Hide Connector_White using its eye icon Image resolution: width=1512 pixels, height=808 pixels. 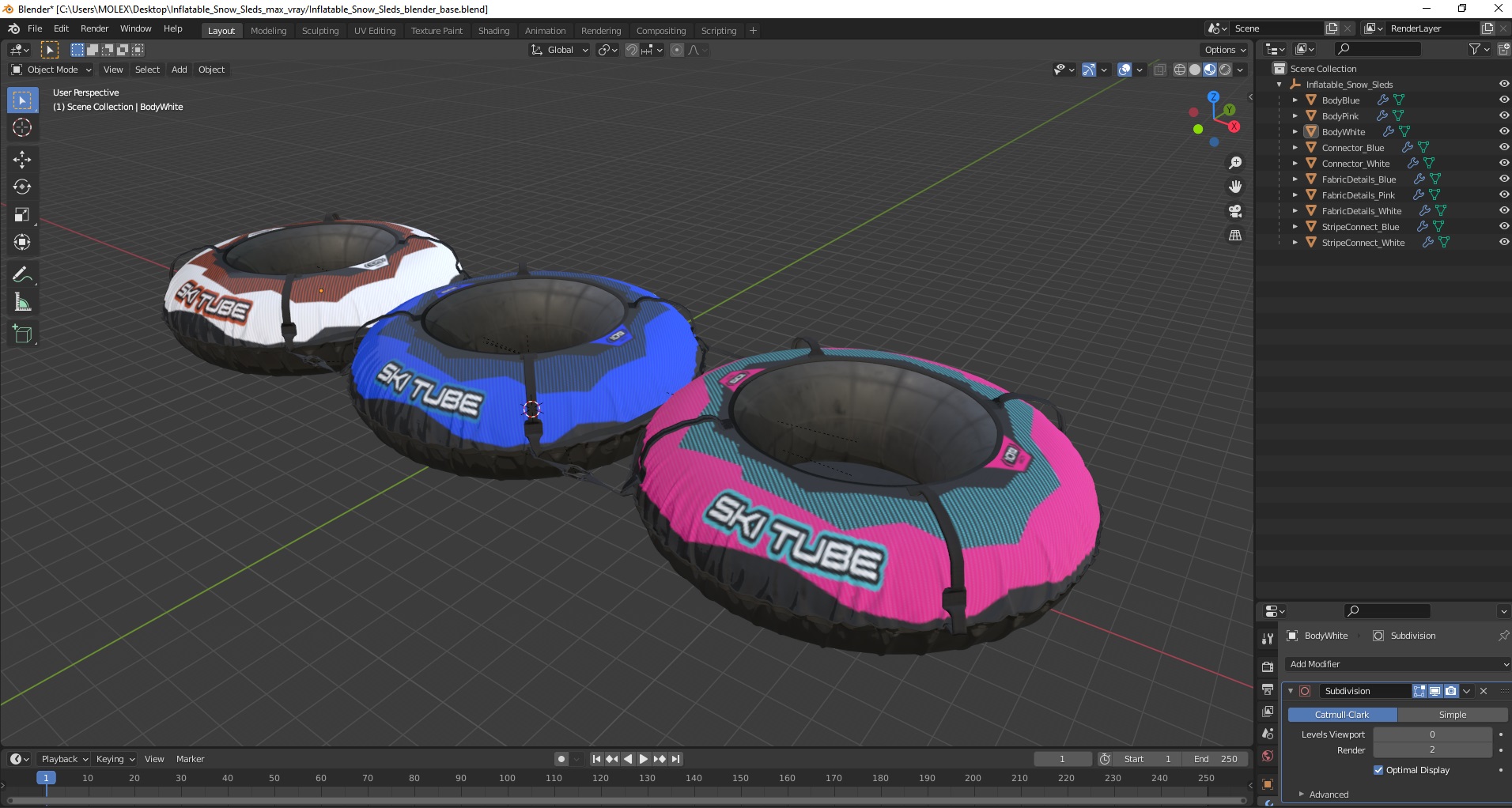(1503, 163)
